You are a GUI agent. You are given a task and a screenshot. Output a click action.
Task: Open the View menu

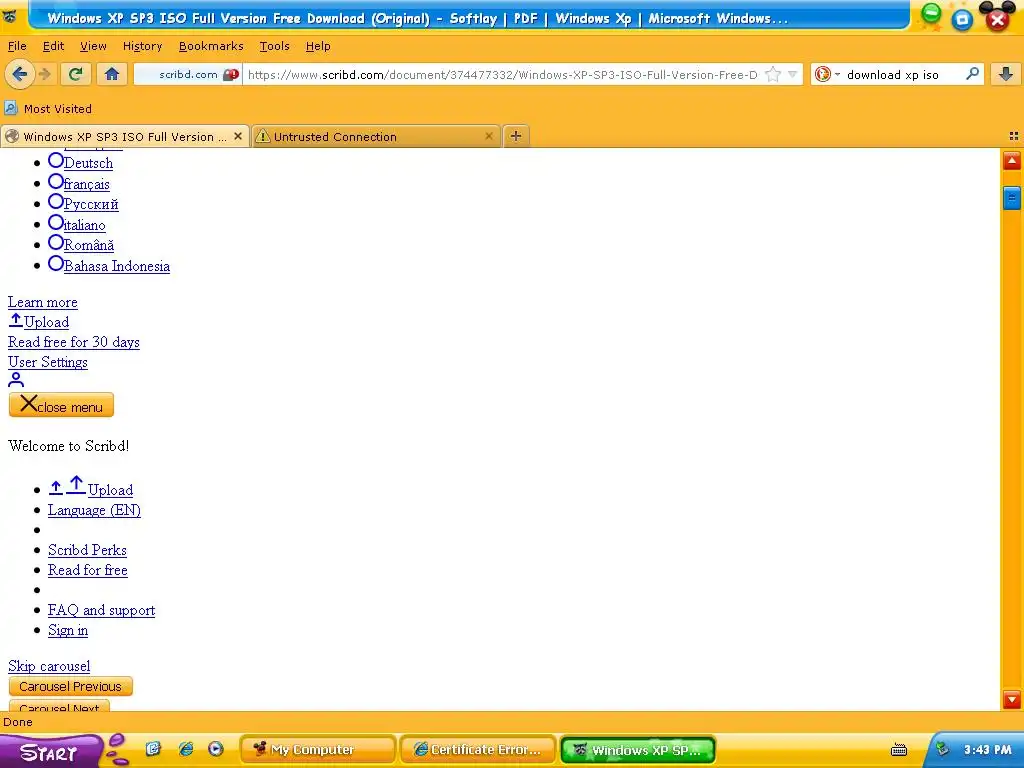pos(93,46)
